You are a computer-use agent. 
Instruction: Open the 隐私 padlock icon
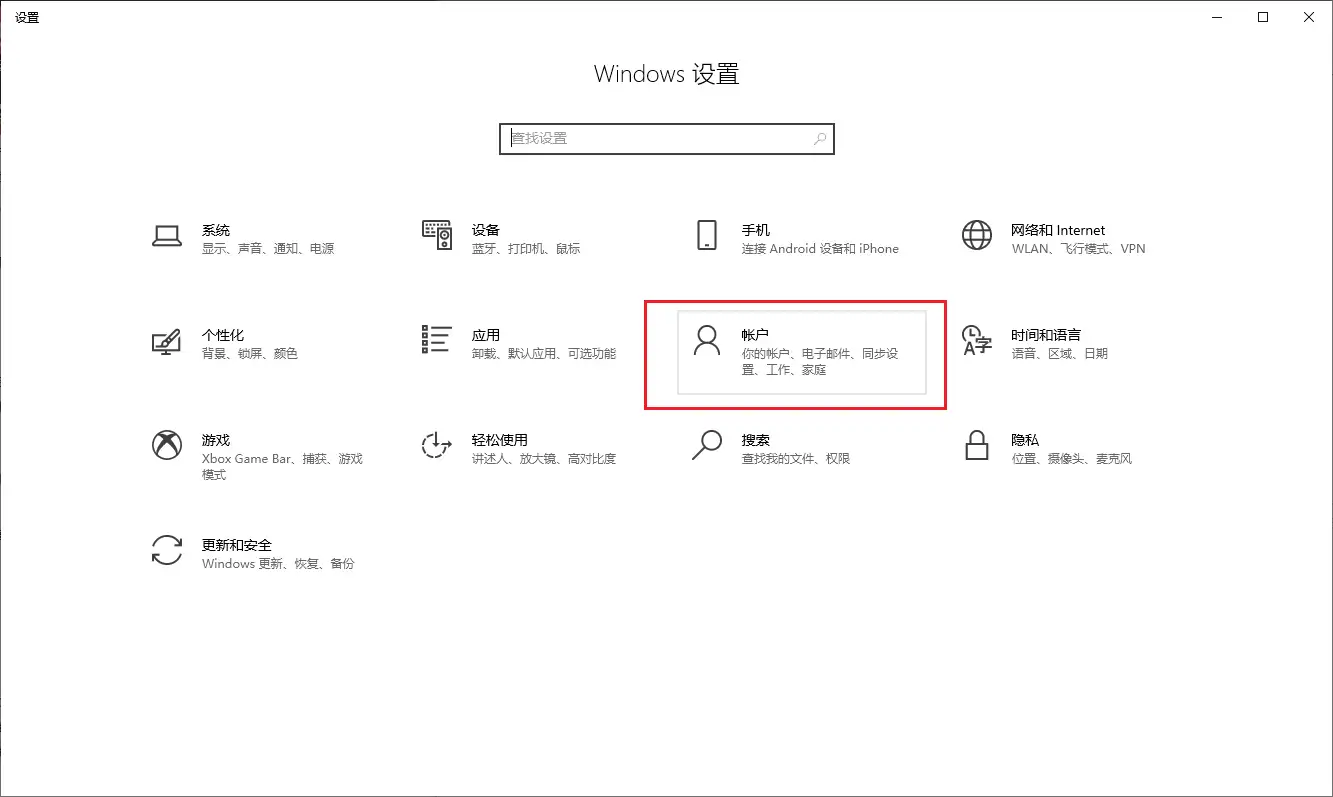(977, 445)
